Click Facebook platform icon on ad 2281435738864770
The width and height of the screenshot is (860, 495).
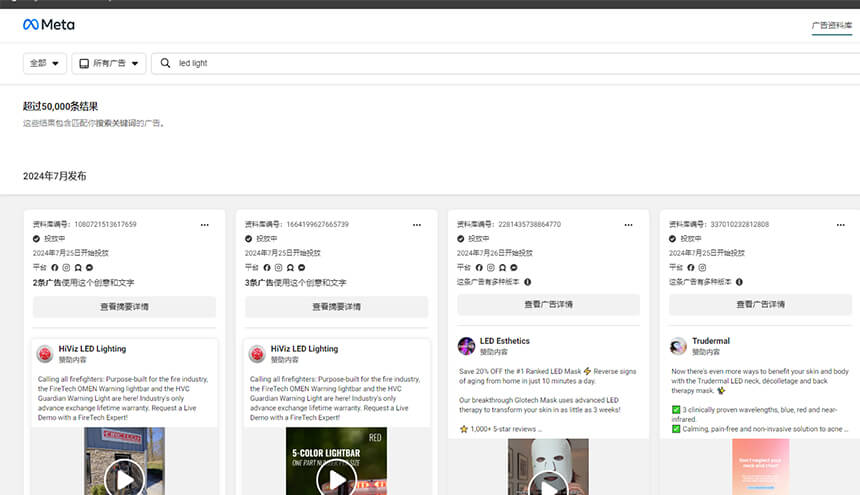[479, 268]
